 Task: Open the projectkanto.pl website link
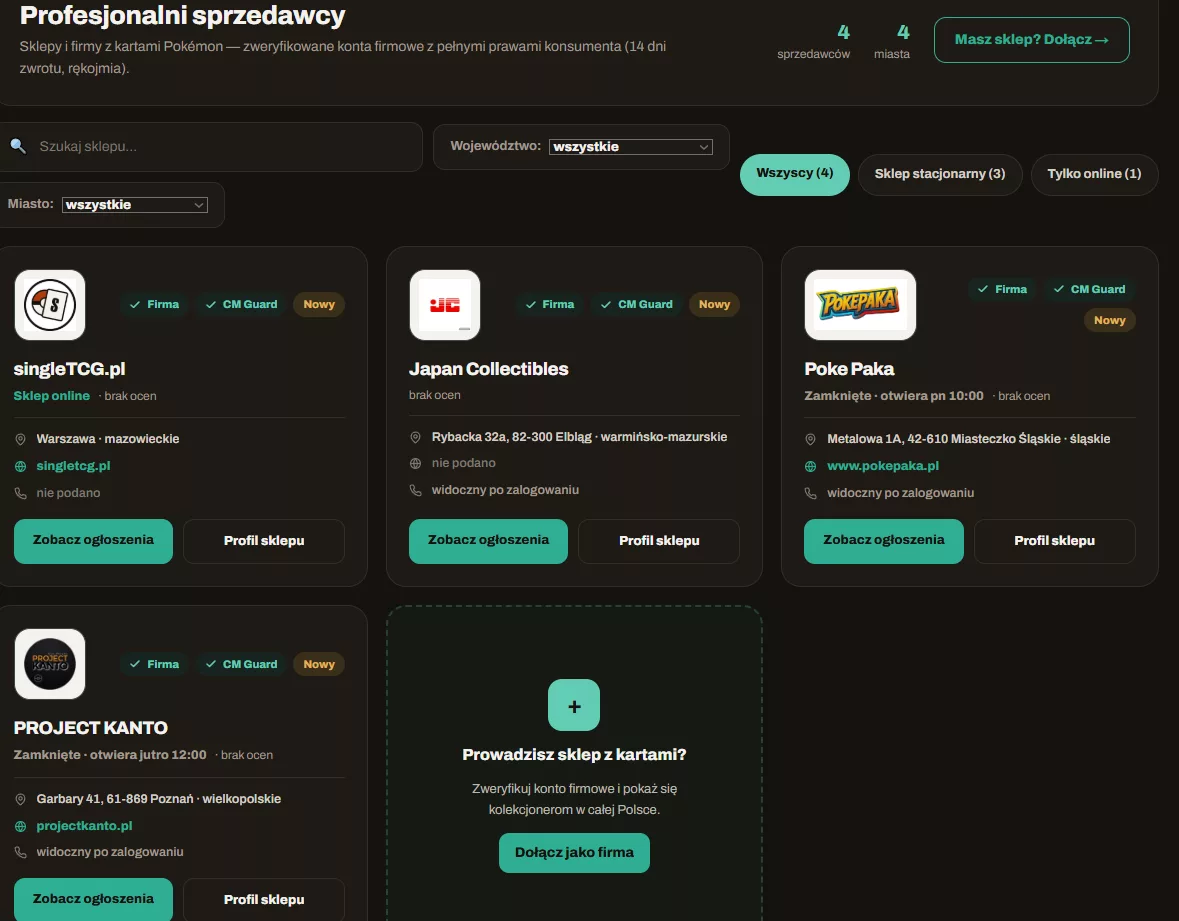click(84, 826)
